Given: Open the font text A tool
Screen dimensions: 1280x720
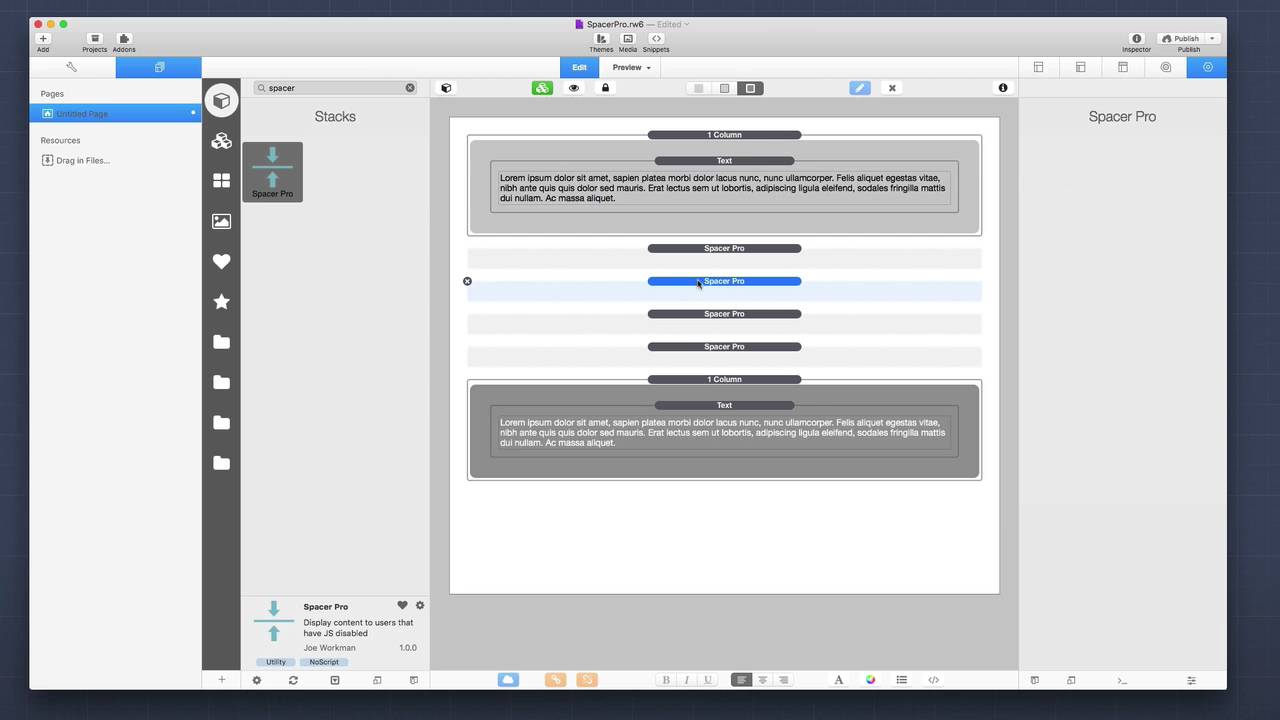Looking at the screenshot, I should 839,680.
